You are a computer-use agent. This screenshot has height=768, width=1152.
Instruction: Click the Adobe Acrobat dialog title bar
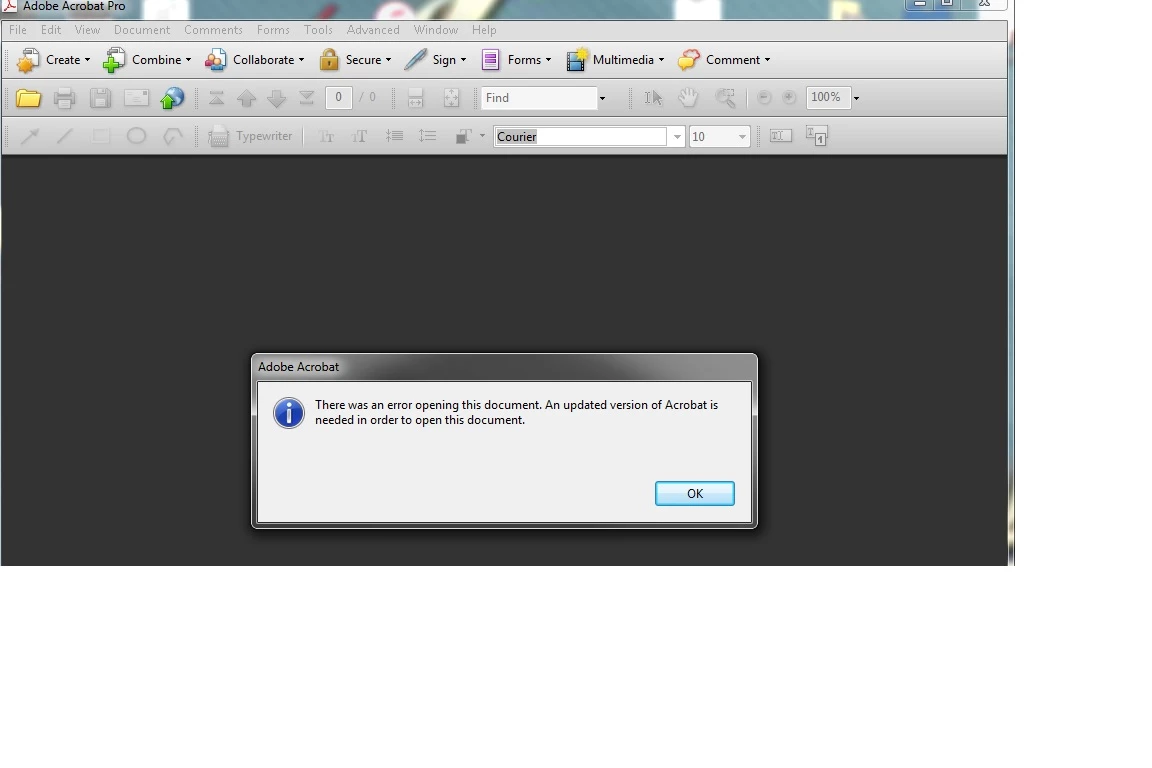pos(504,367)
